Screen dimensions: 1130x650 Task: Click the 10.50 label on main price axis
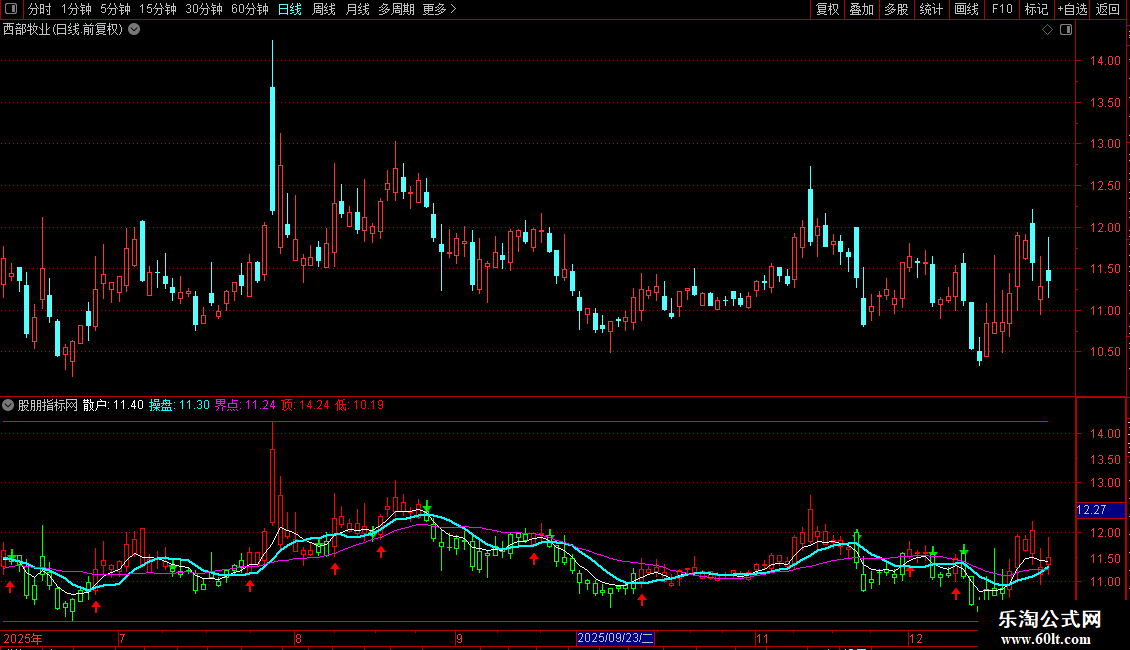pyautogui.click(x=1105, y=352)
